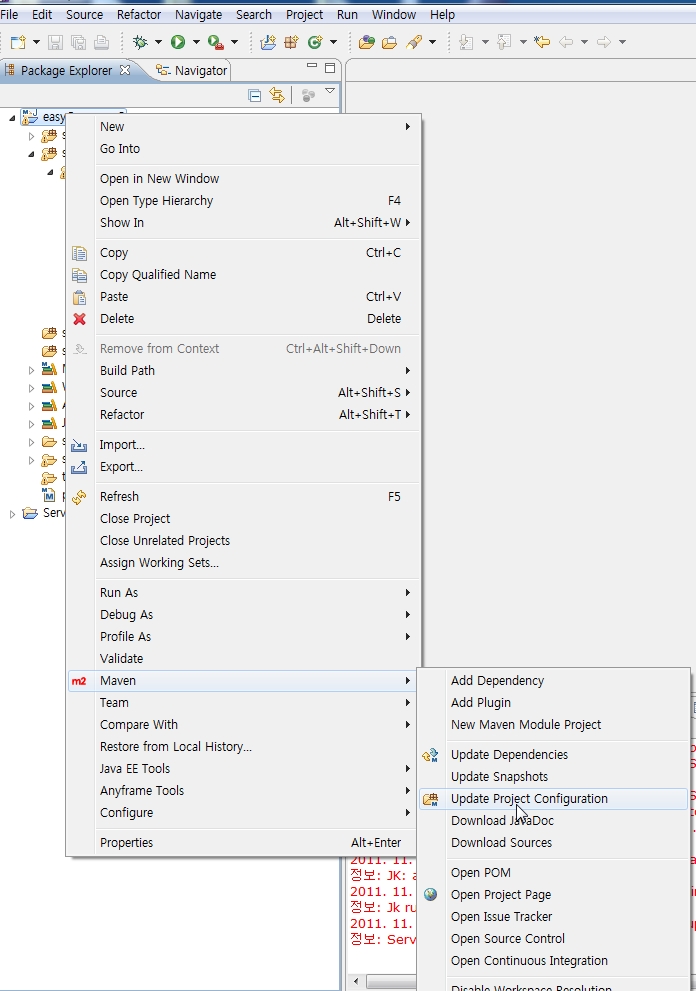The height and width of the screenshot is (991, 696).
Task: Click the Delete red X menu entry
Action: (x=116, y=319)
